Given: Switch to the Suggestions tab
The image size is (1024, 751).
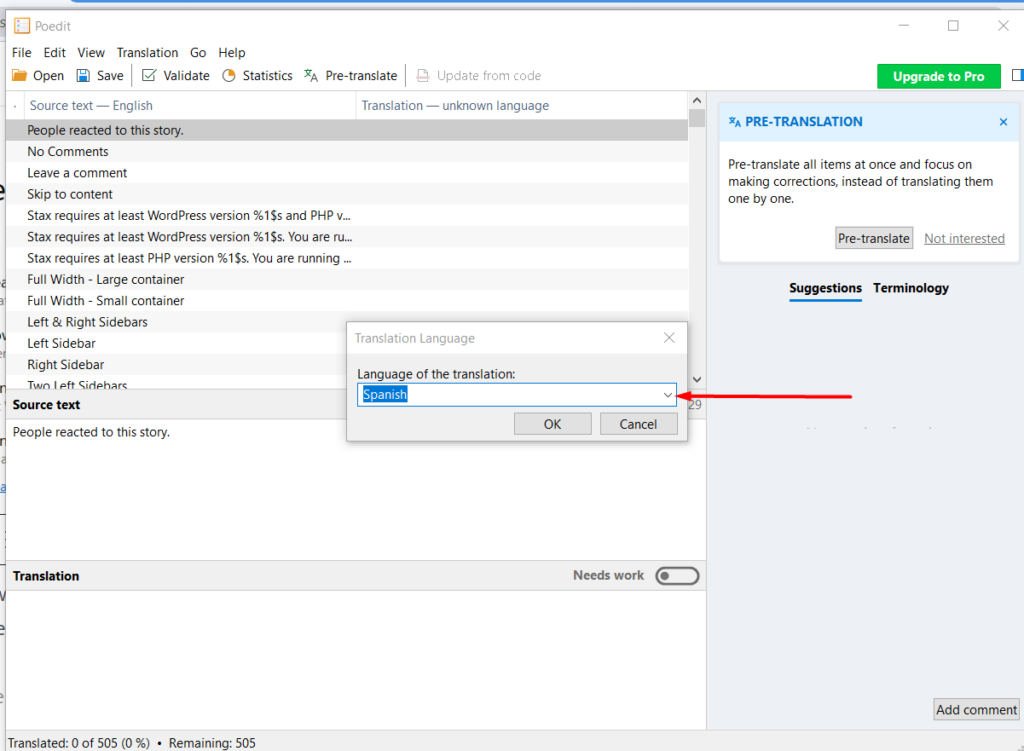Looking at the screenshot, I should [825, 288].
